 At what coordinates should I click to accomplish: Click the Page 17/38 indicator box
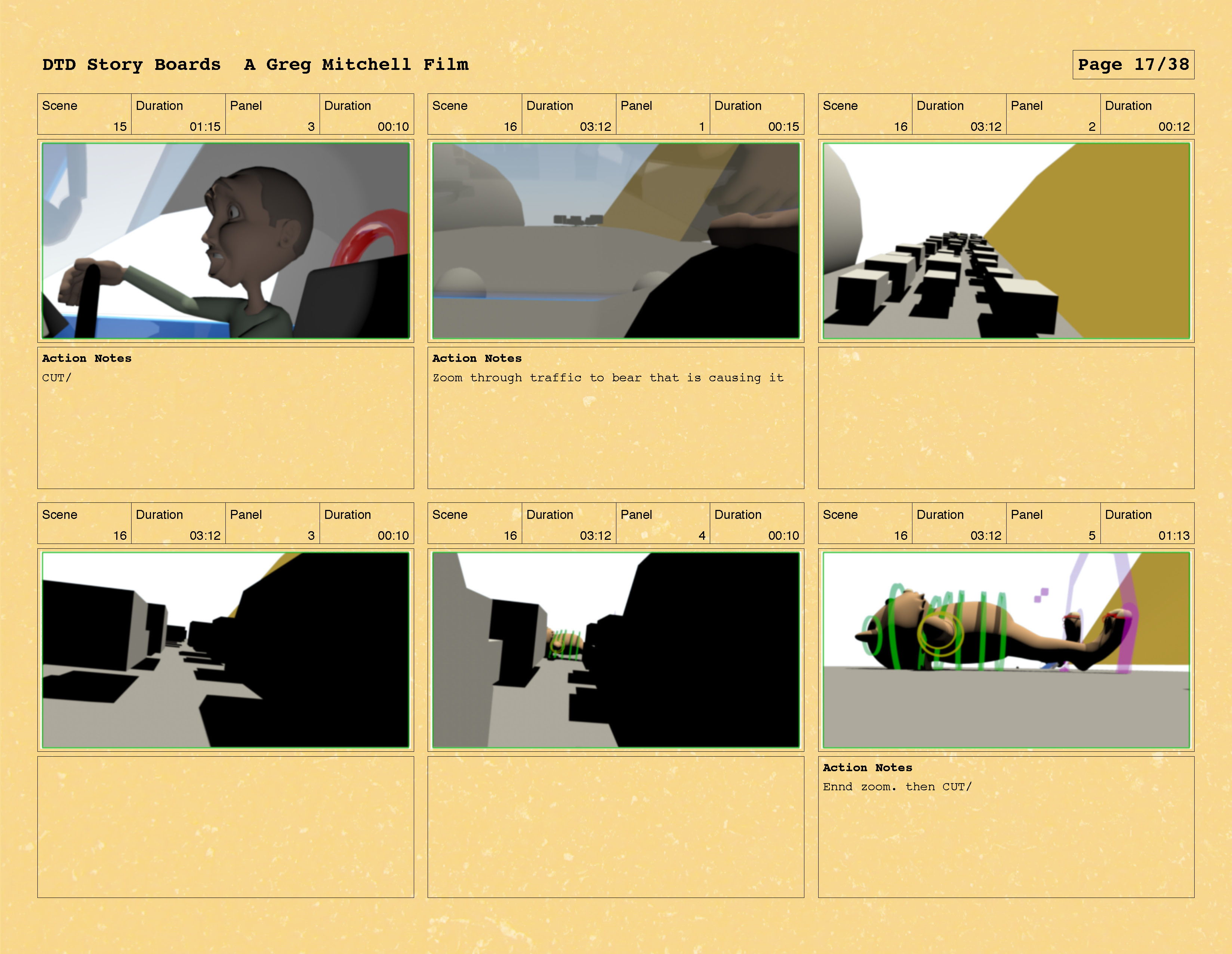pos(1133,64)
